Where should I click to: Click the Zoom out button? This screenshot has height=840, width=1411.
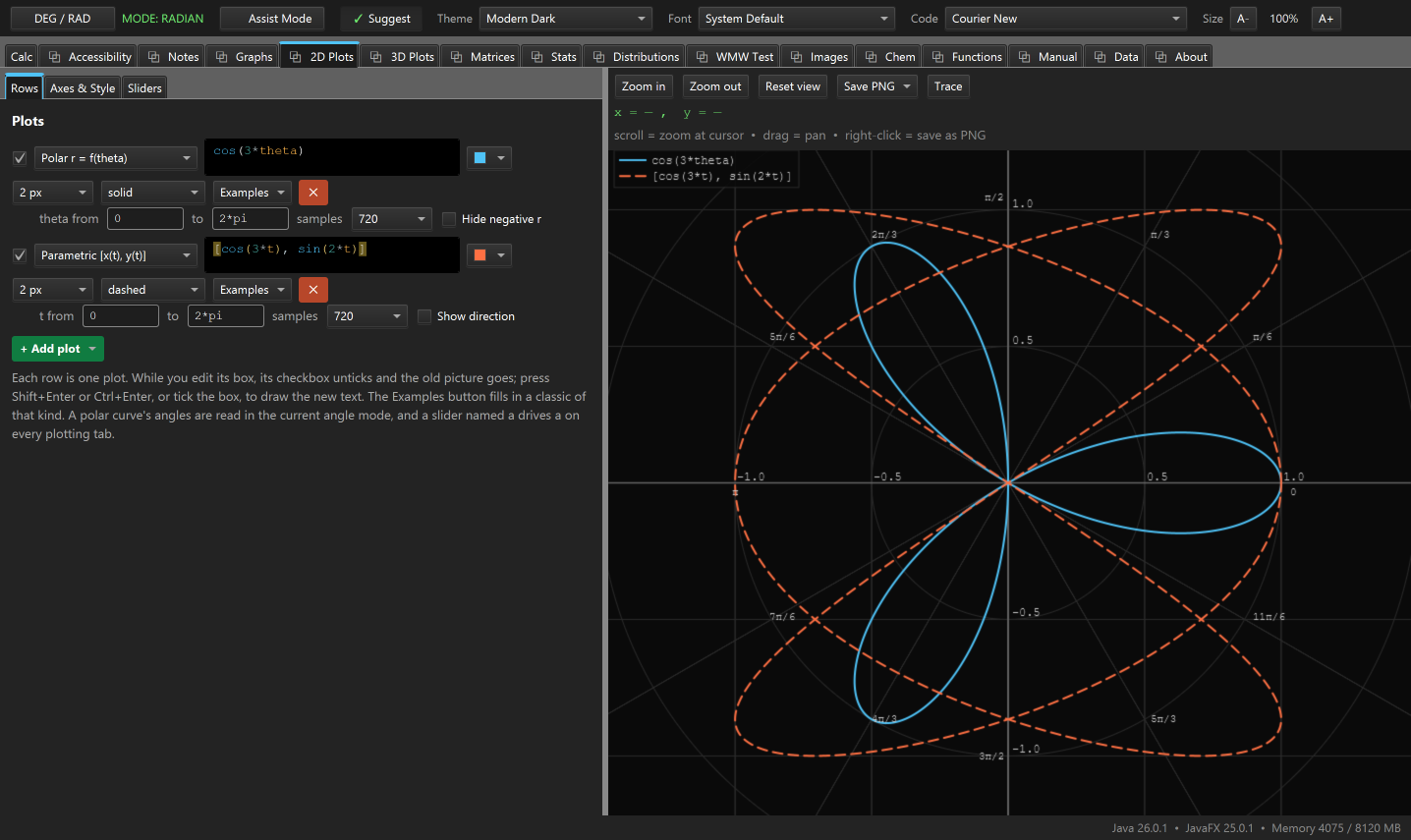pos(715,86)
